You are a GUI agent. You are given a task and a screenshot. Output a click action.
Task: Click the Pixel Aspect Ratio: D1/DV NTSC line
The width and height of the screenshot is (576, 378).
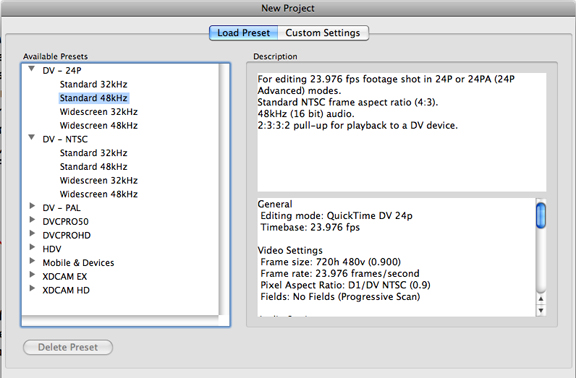(345, 285)
